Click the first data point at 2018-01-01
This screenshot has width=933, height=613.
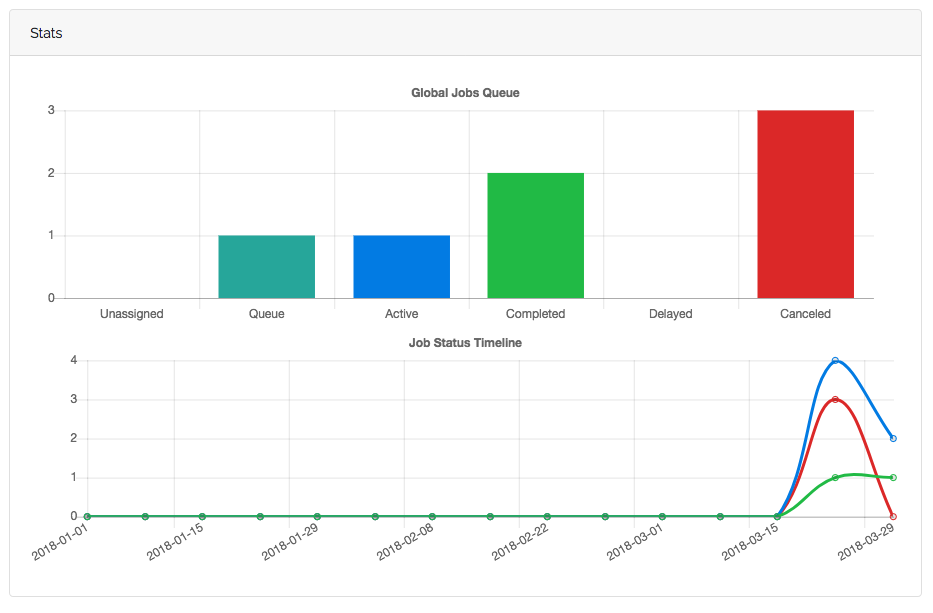pyautogui.click(x=87, y=517)
